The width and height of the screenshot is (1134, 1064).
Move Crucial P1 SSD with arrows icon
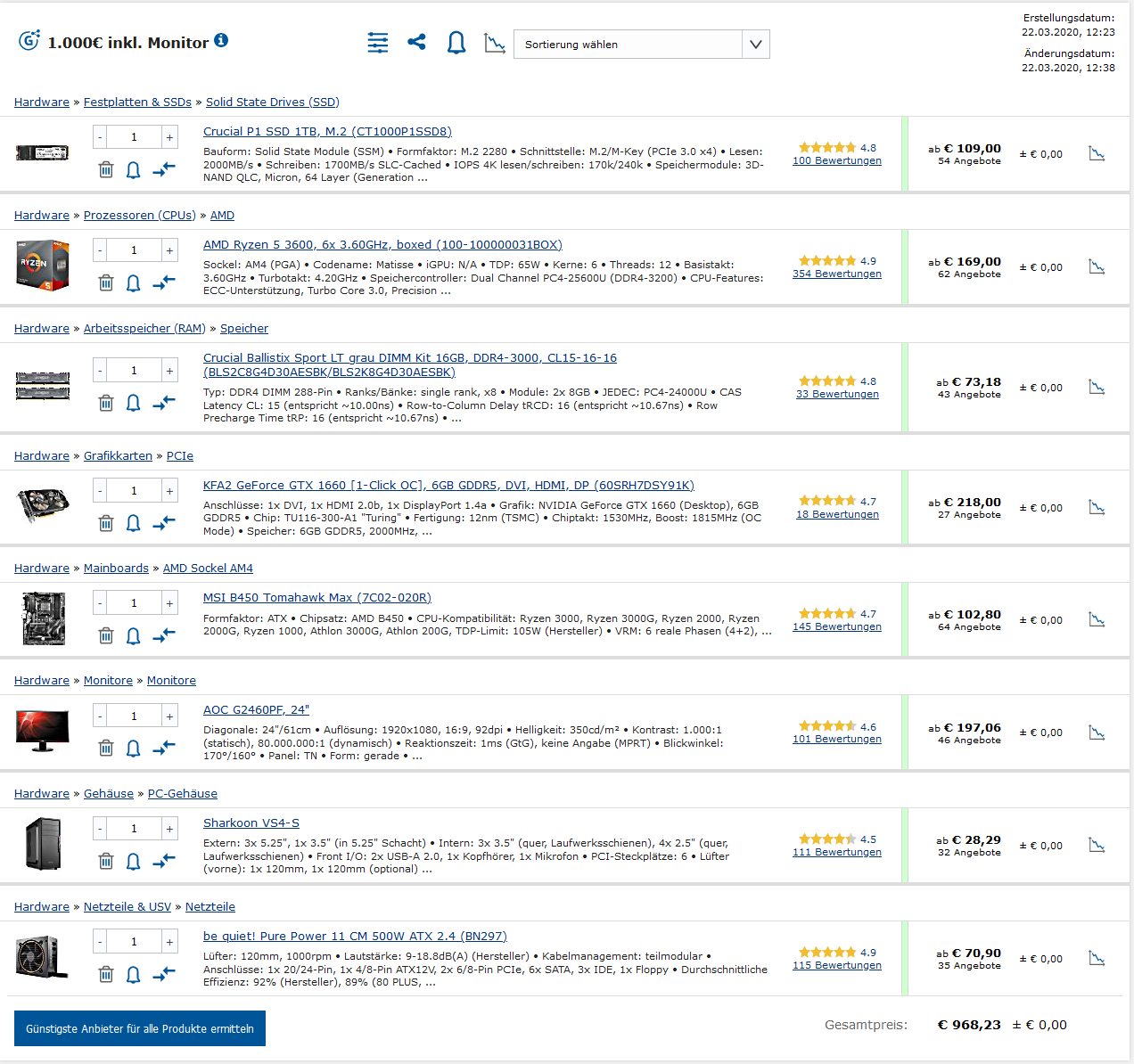coord(164,168)
